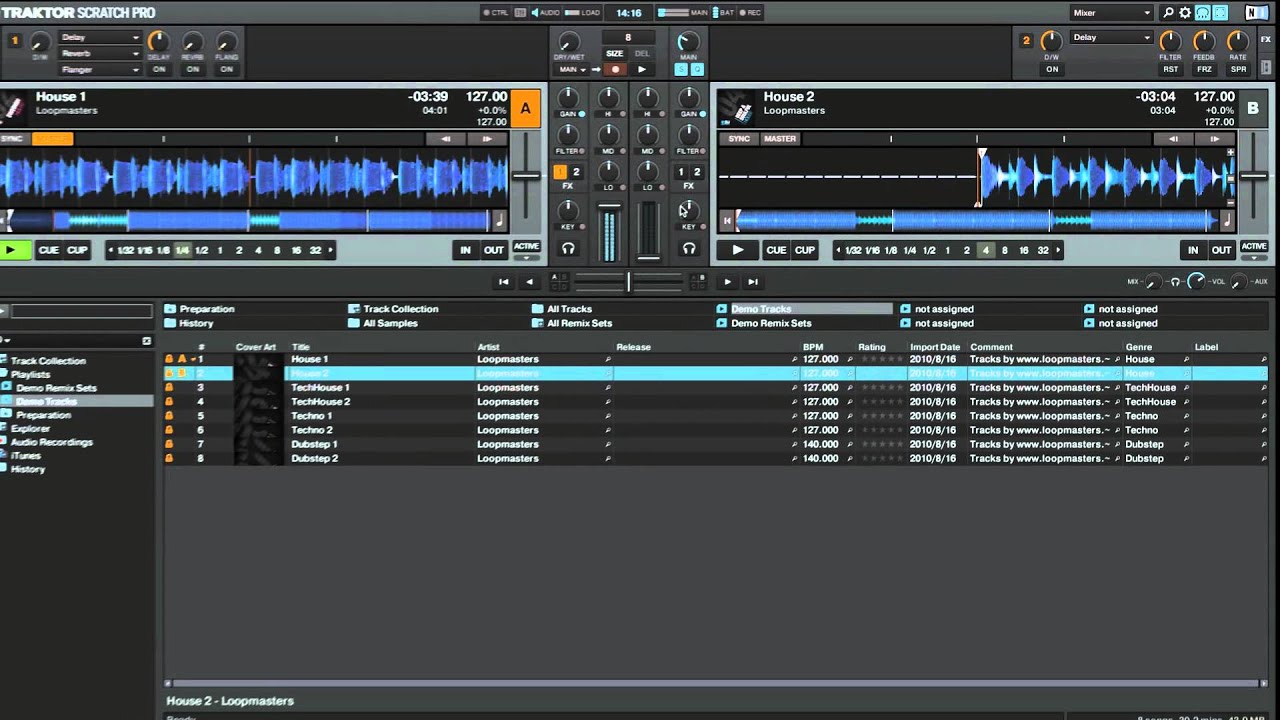
Task: Open the Reverb effect dropdown in FX 1
Action: coord(100,54)
